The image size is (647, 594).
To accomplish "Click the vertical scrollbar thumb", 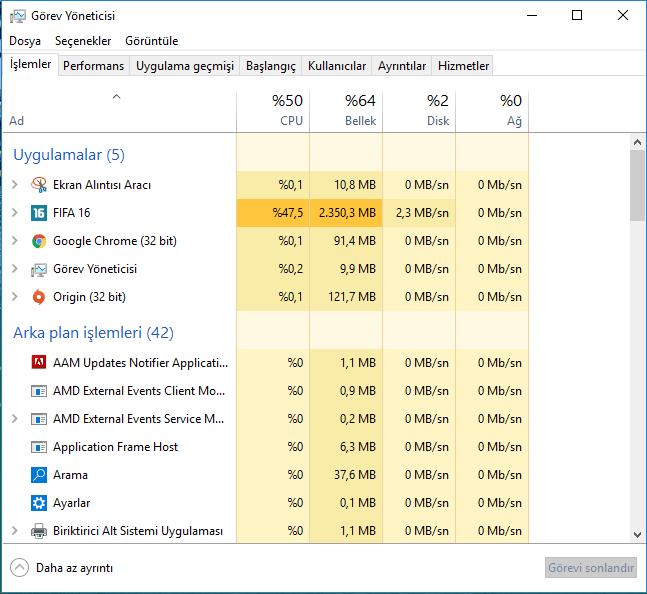I will 637,186.
